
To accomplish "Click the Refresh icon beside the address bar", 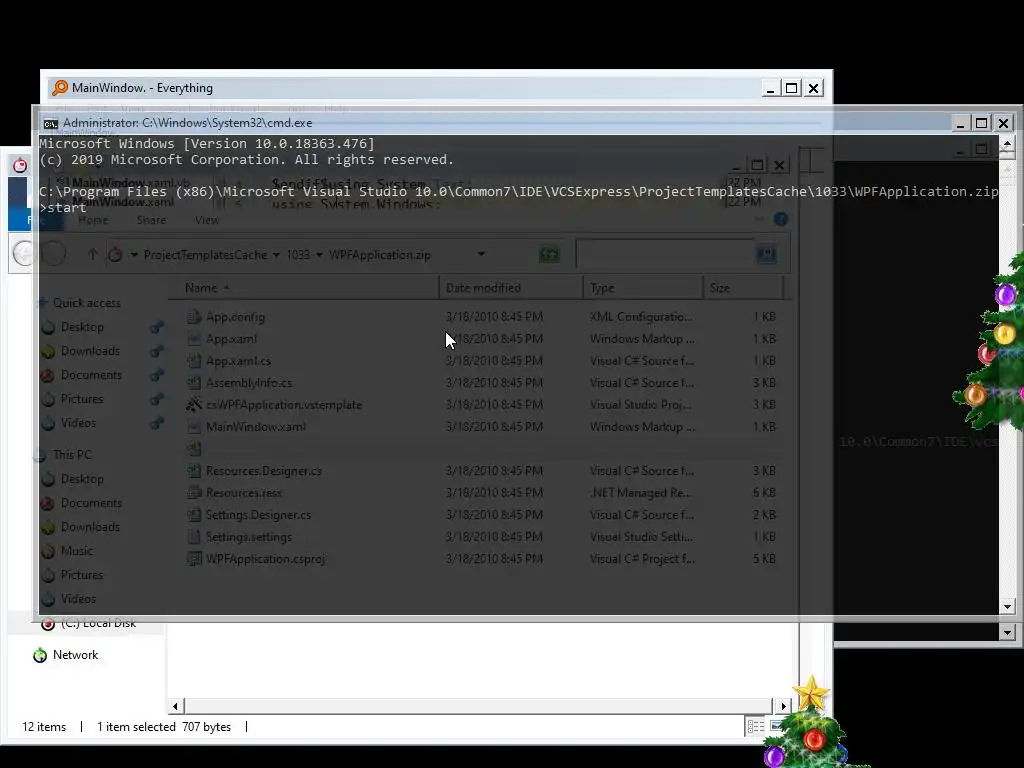I will pos(550,255).
